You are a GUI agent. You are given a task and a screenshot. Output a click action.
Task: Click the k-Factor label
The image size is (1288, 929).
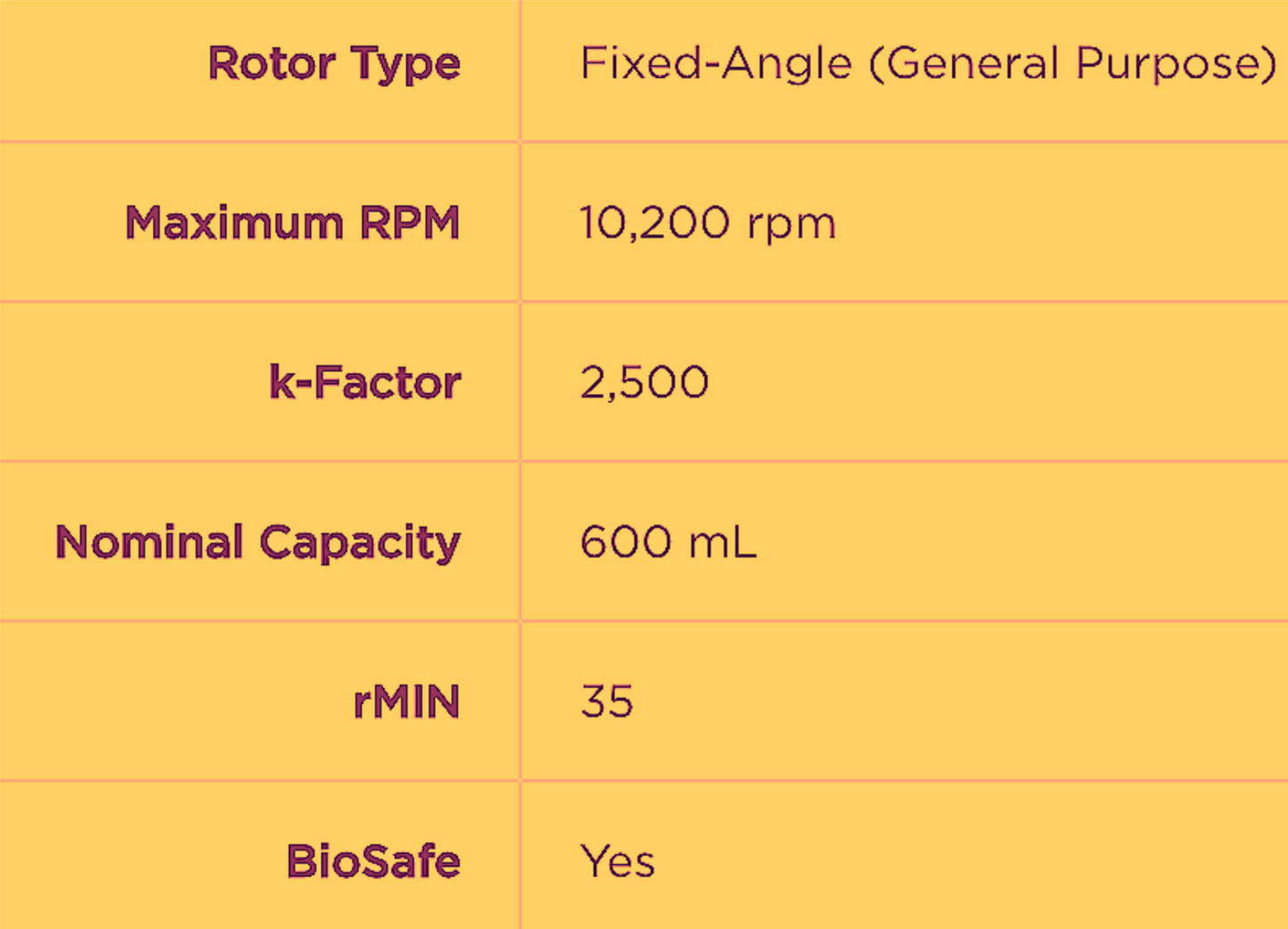click(365, 382)
